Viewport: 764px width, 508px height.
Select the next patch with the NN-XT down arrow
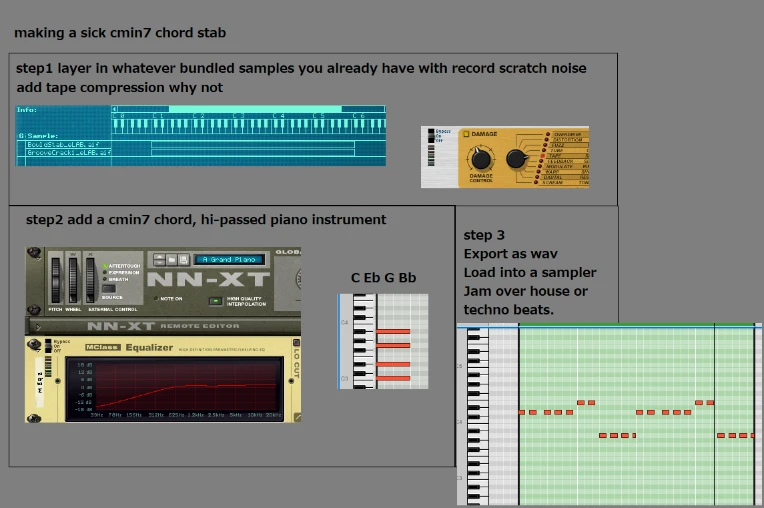(x=159, y=263)
